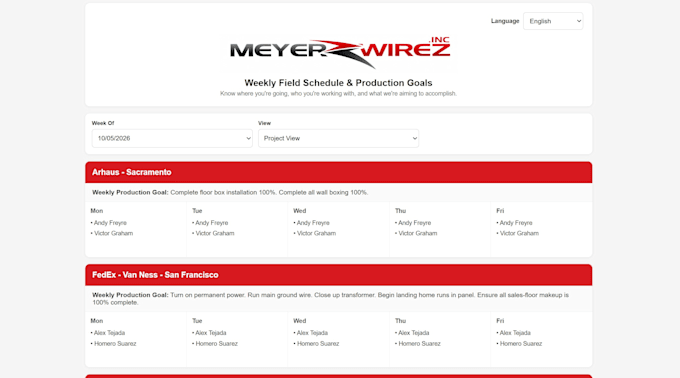Click the subtitle beginning "Know where you're going"
Viewport: 680px width, 378px height.
338,94
